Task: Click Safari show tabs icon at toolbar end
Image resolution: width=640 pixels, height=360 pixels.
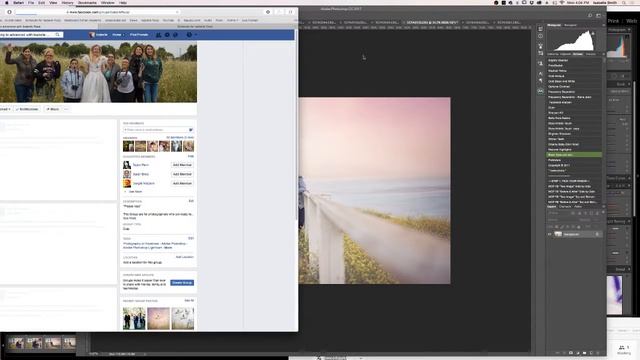Action: tap(291, 12)
